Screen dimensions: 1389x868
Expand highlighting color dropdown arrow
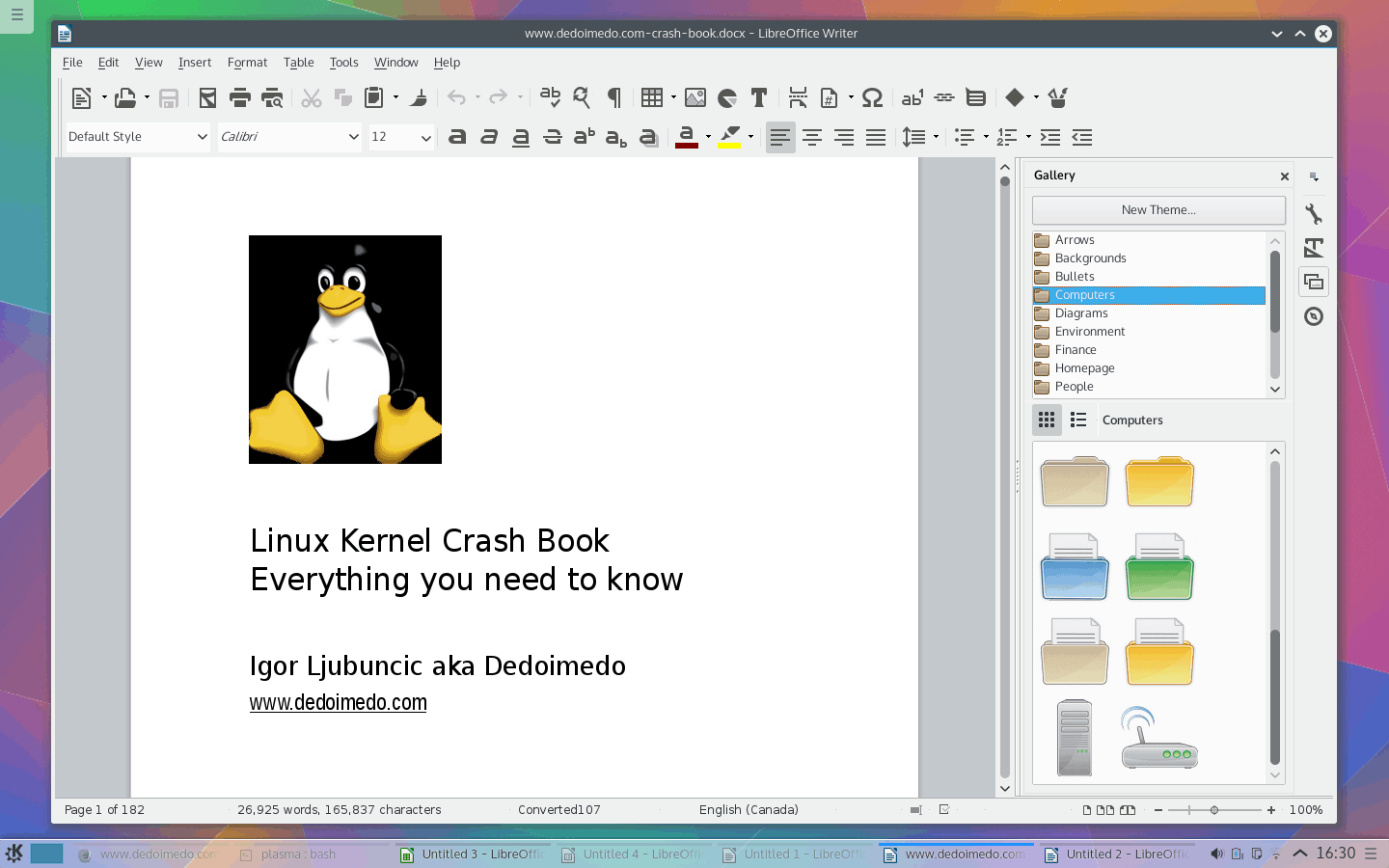(x=750, y=137)
